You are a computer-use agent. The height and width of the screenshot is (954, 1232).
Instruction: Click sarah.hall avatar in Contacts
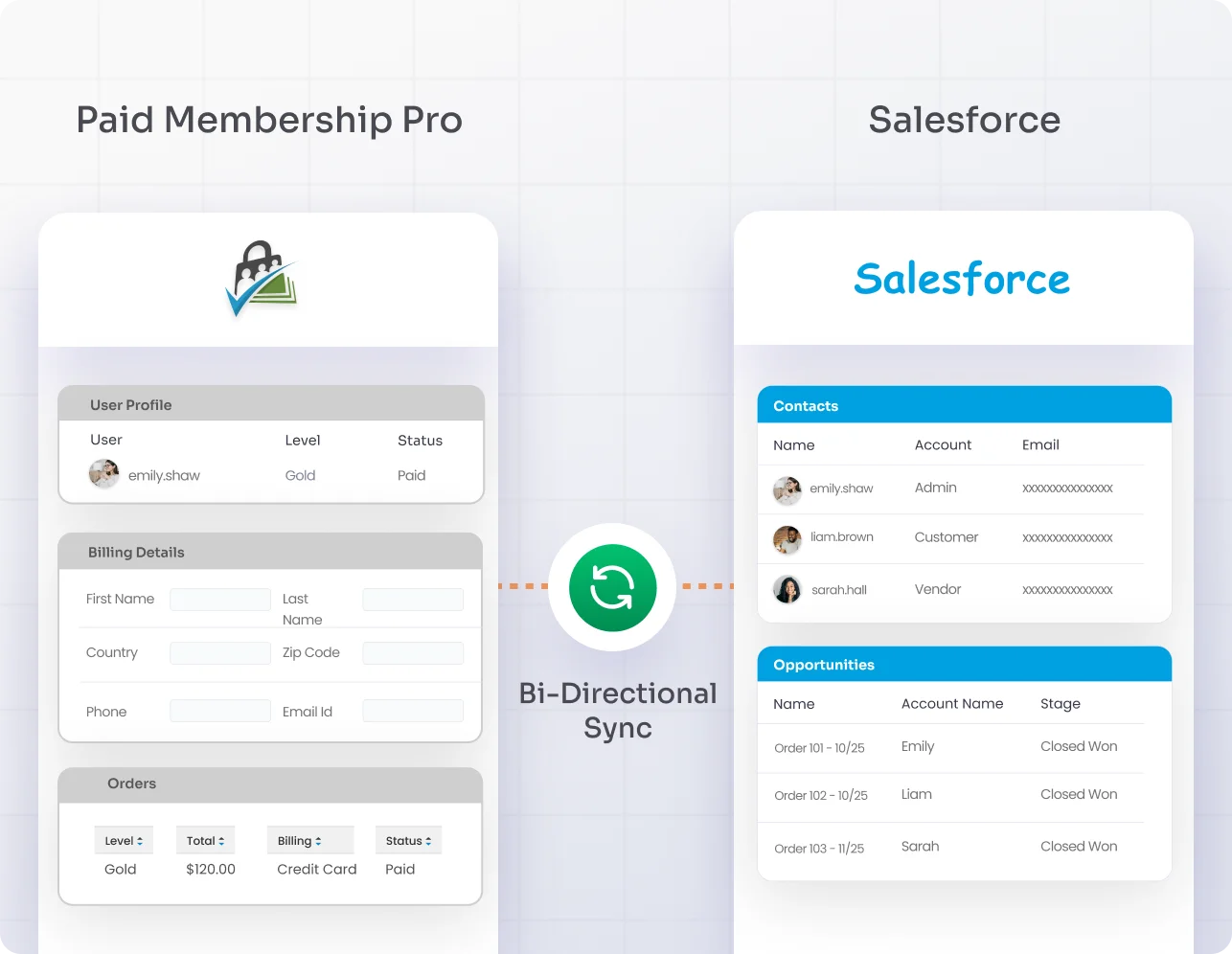[x=787, y=589]
